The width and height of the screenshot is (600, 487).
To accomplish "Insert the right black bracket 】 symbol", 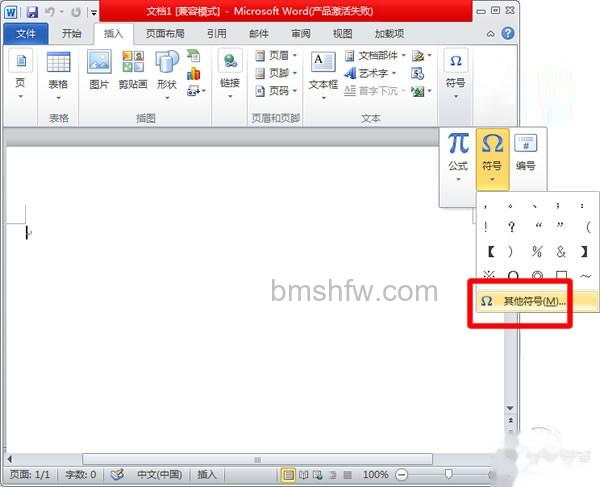I will [584, 251].
